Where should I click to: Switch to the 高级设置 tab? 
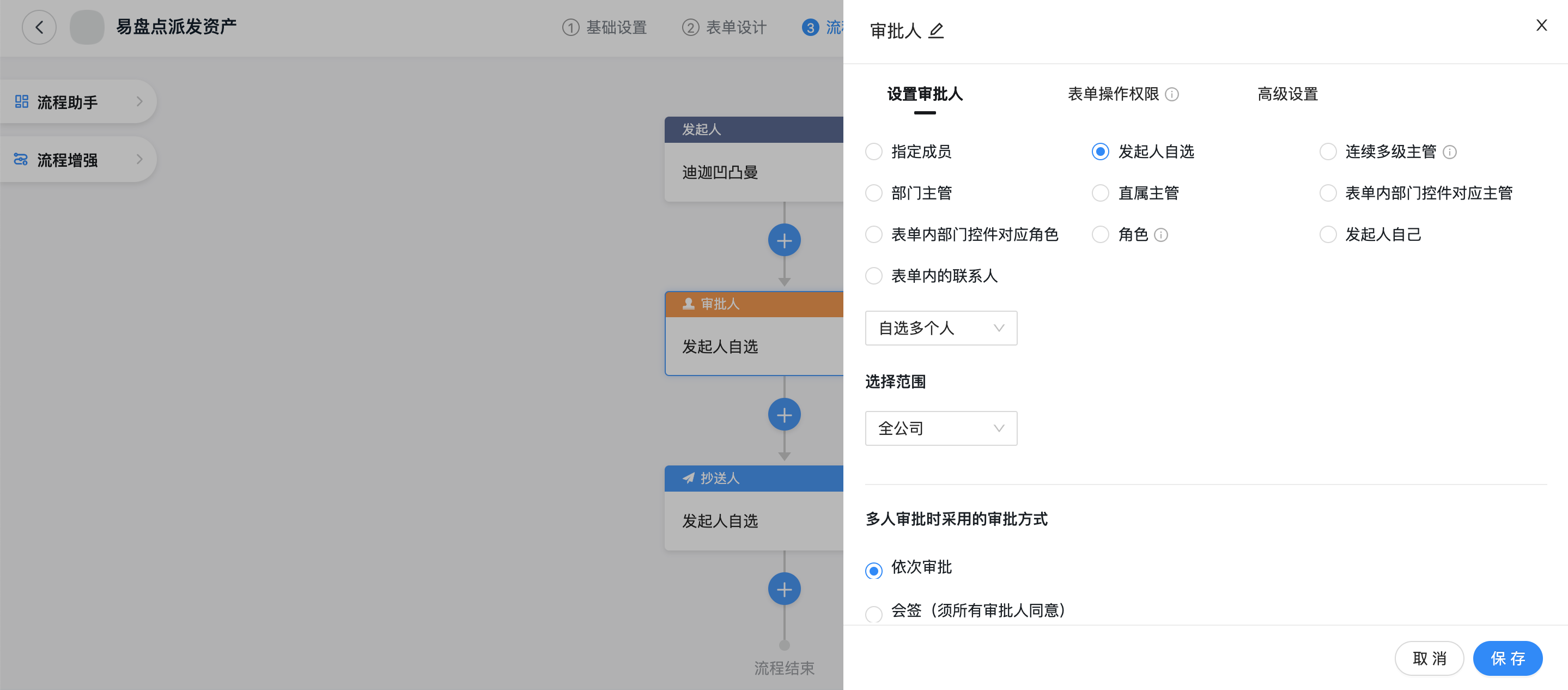pyautogui.click(x=1287, y=94)
